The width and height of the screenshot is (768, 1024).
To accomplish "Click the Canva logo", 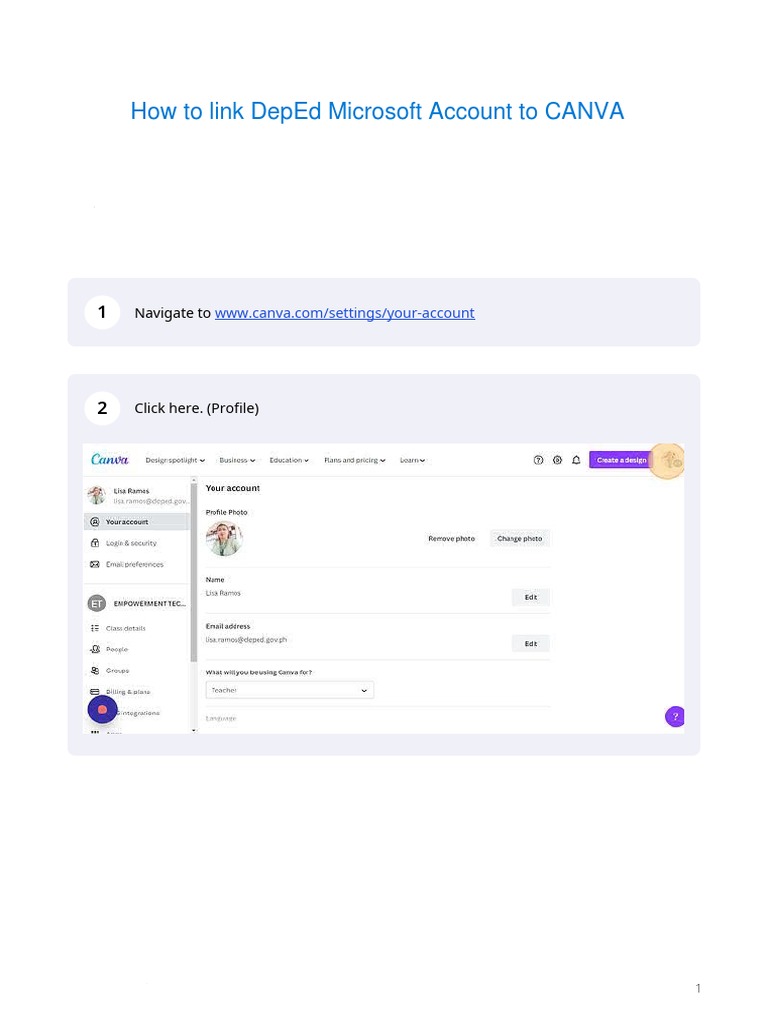I will pyautogui.click(x=110, y=460).
